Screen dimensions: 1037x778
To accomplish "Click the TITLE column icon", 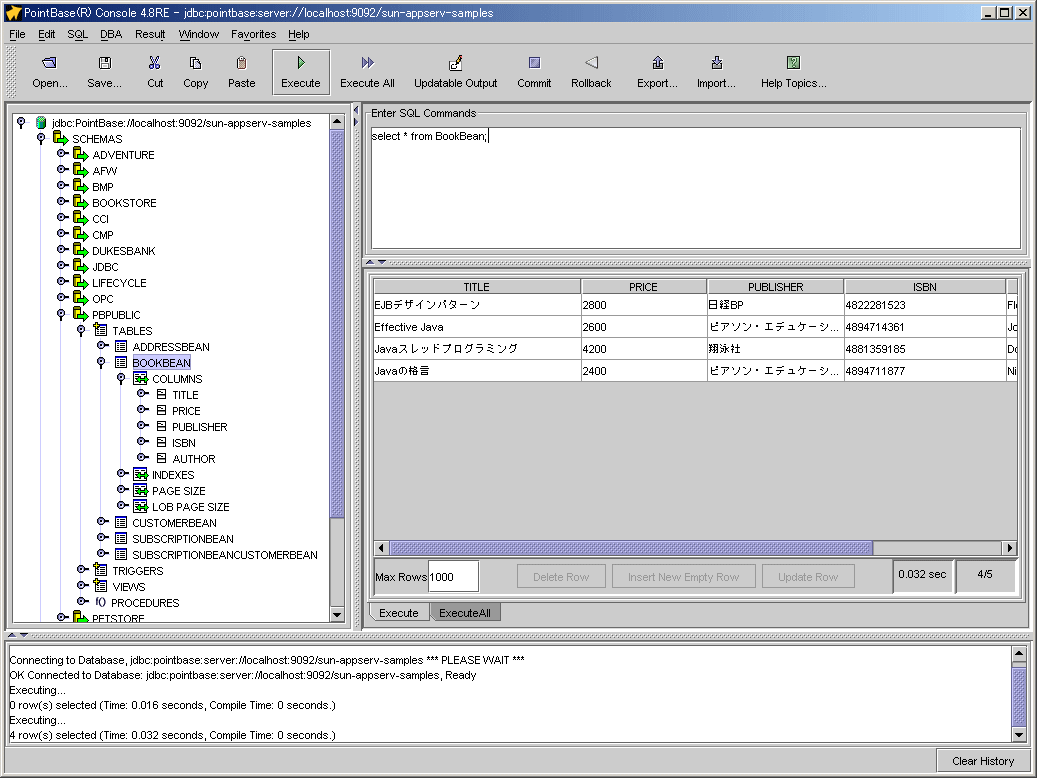I will coord(161,394).
